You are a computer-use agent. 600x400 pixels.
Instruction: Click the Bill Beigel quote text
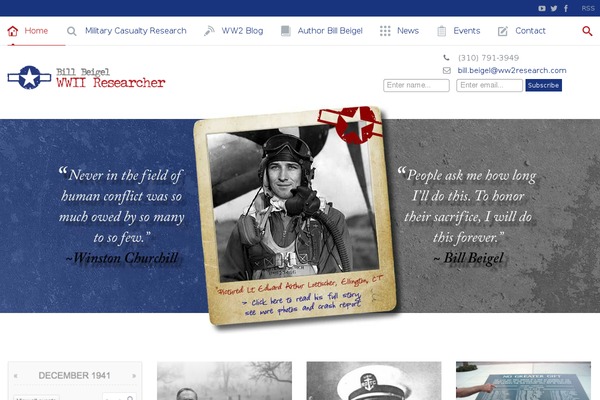(x=468, y=216)
